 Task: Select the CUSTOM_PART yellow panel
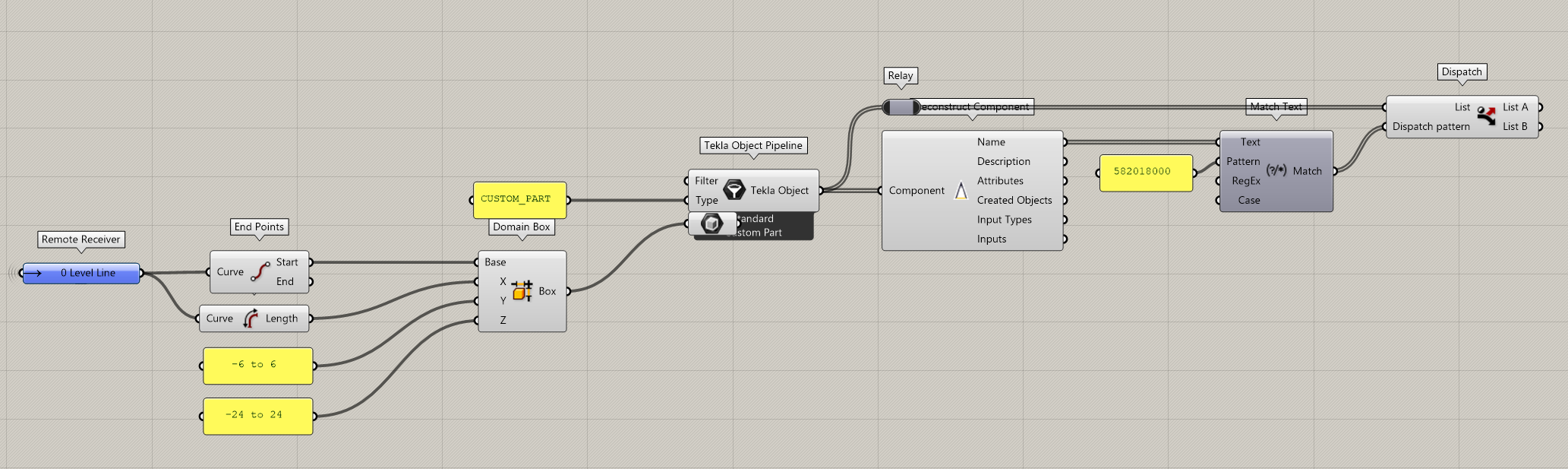(x=519, y=199)
